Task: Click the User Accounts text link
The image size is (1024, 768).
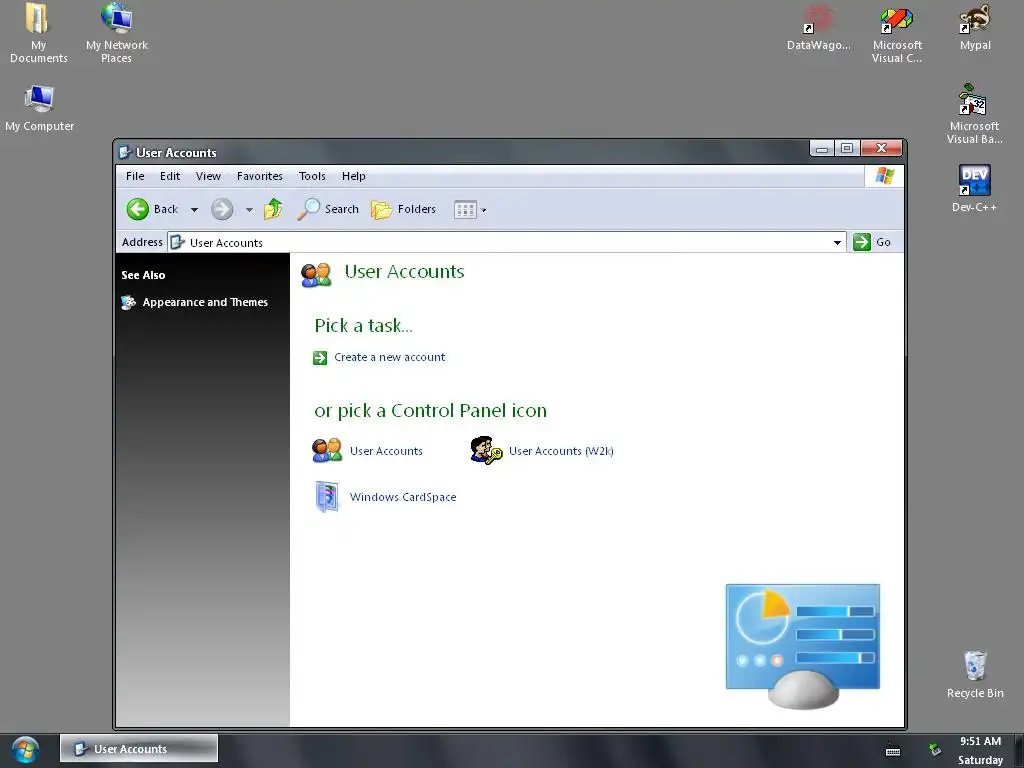Action: (x=386, y=451)
